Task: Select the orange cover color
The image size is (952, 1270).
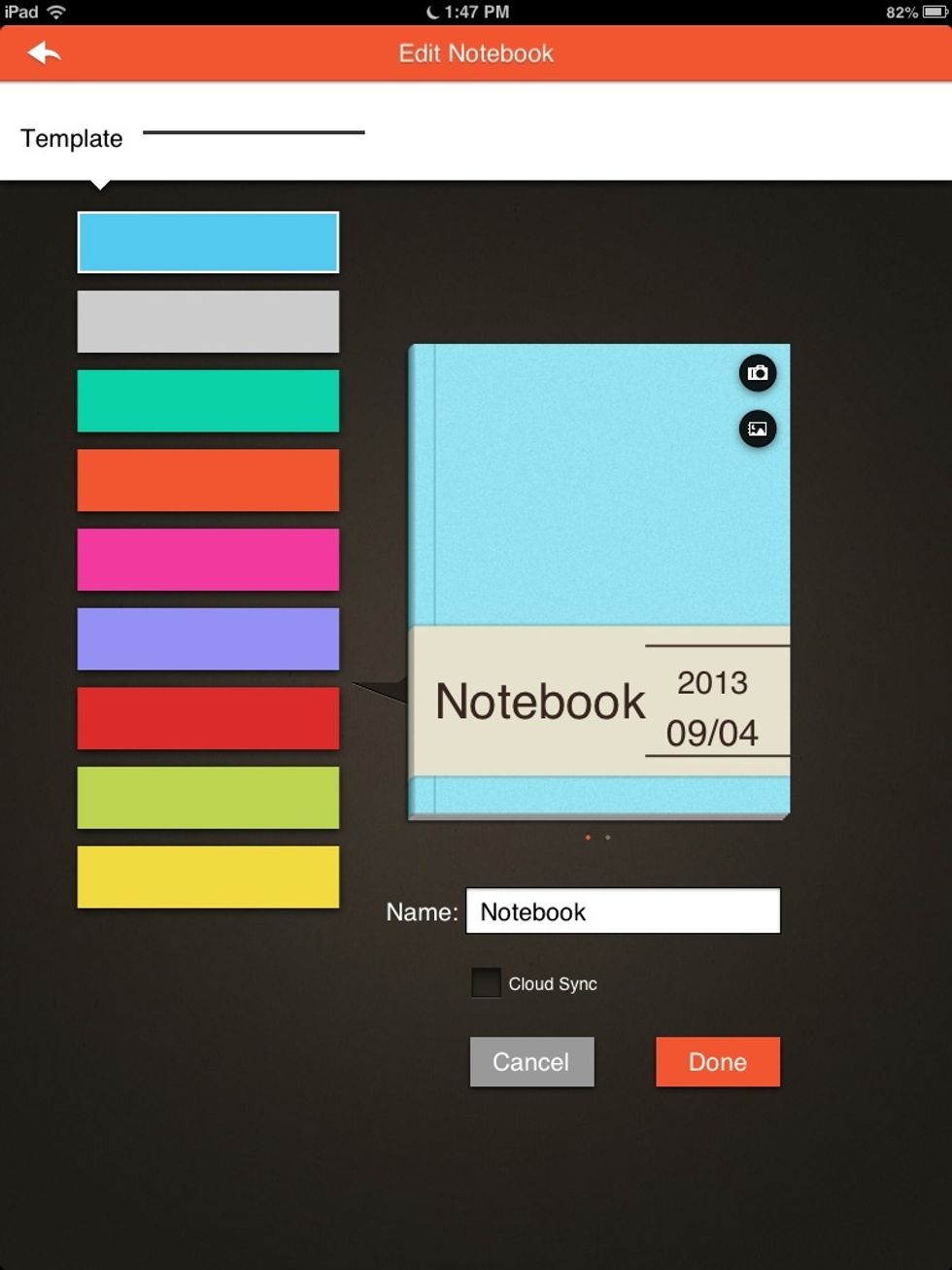Action: click(x=208, y=480)
